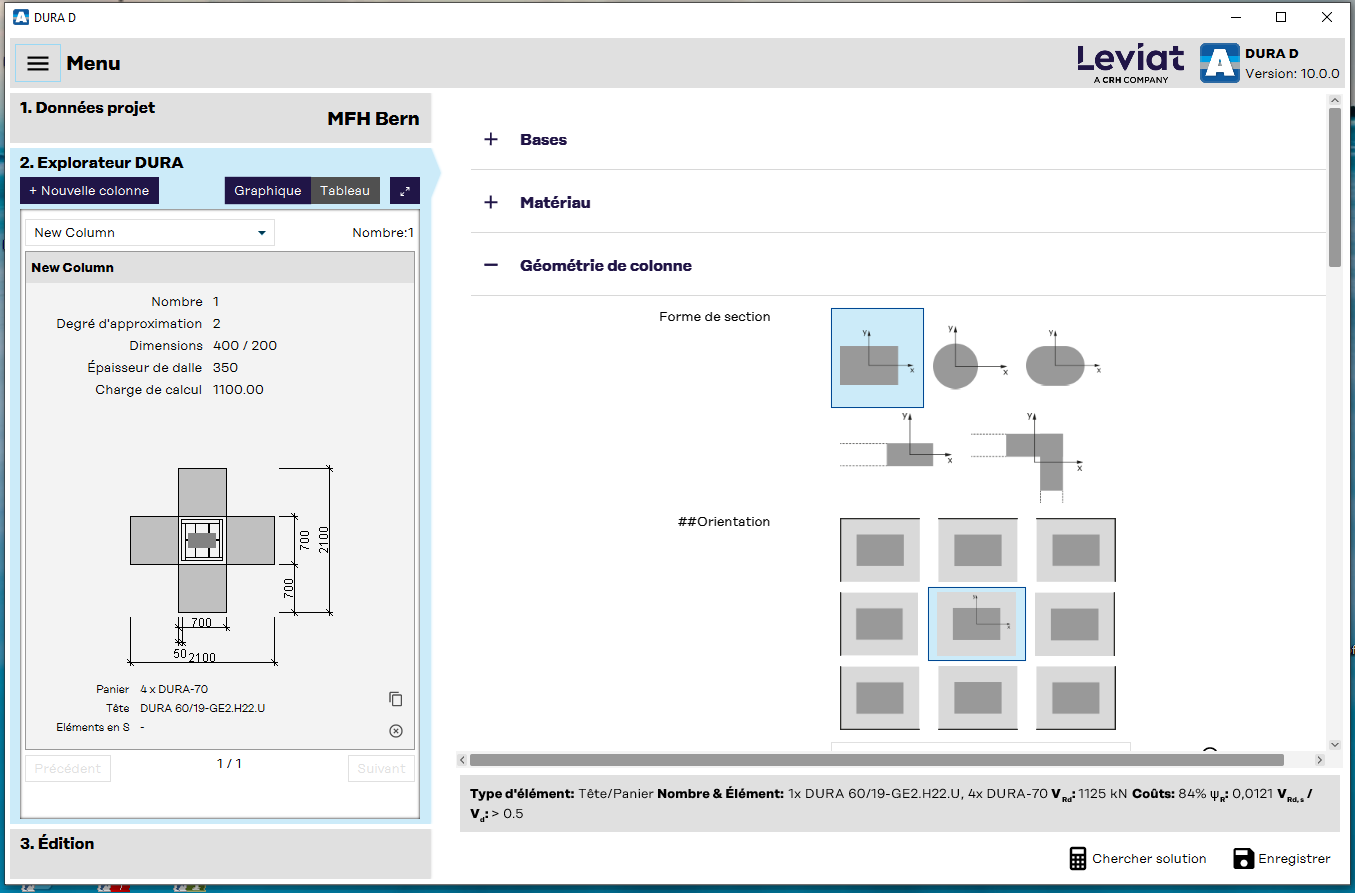
Task: Switch explorer view to Tableau
Action: pyautogui.click(x=345, y=191)
